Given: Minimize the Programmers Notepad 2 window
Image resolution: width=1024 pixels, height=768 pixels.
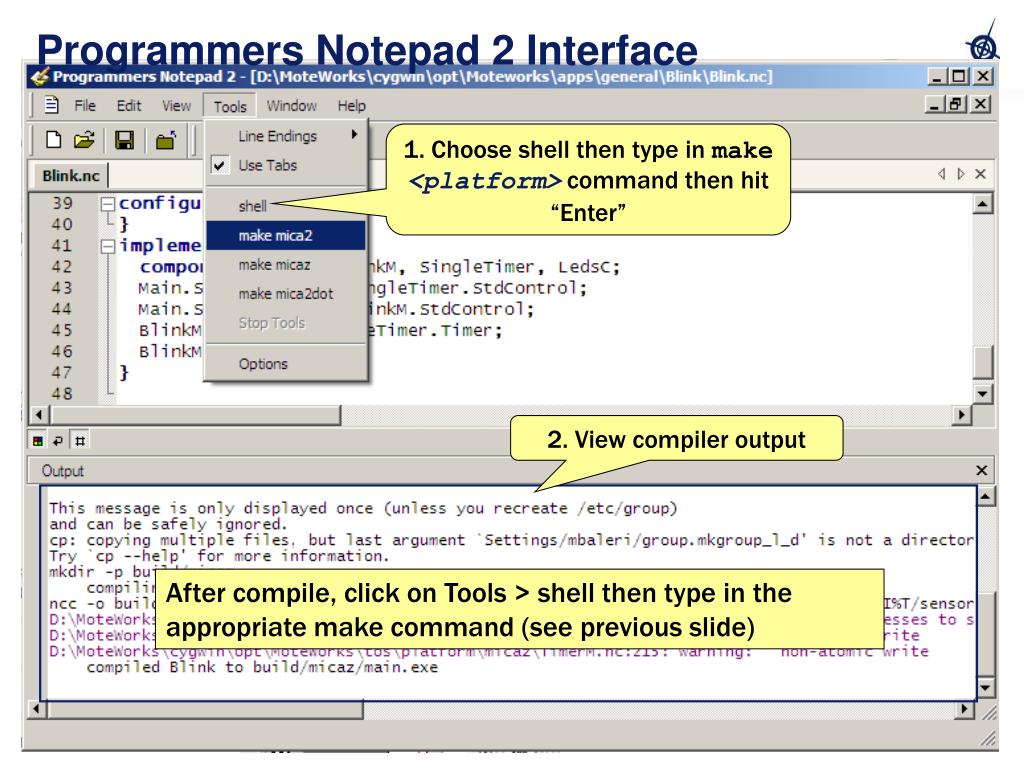Looking at the screenshot, I should (937, 76).
